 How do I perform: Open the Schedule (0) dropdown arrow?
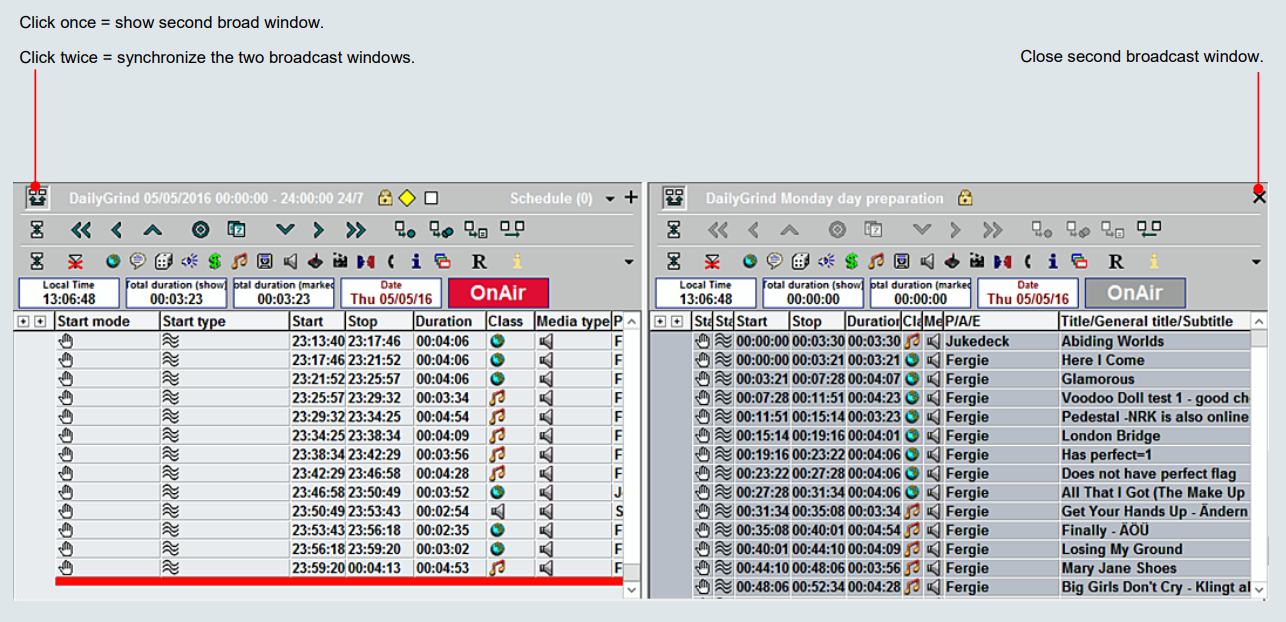(610, 199)
